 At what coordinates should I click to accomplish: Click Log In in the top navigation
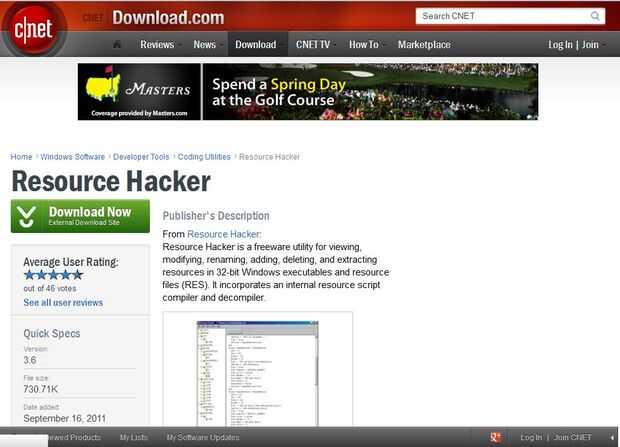click(560, 45)
